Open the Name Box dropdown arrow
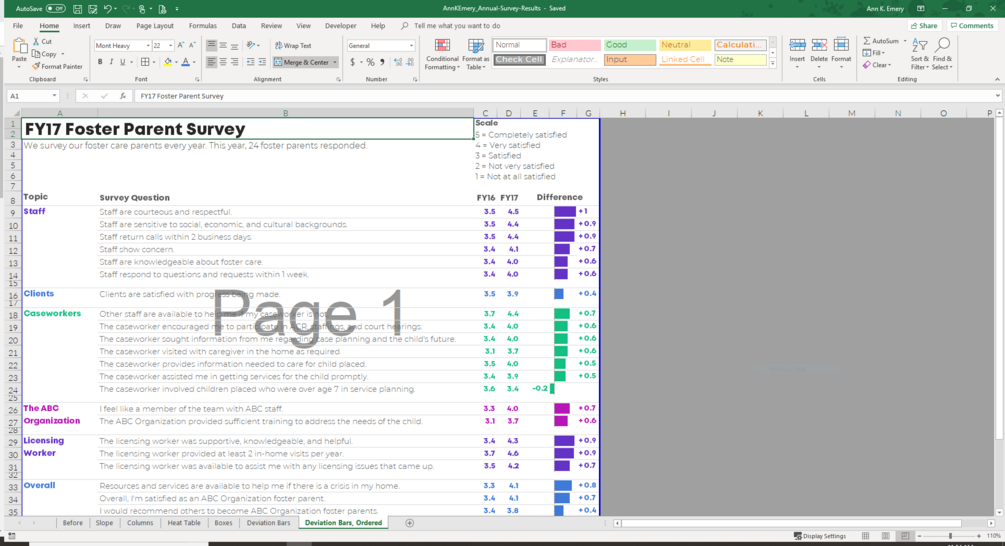The width and height of the screenshot is (1005, 546). 54,96
